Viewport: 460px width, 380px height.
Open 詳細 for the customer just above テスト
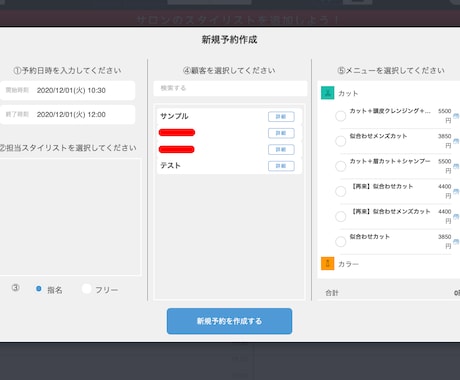point(281,150)
